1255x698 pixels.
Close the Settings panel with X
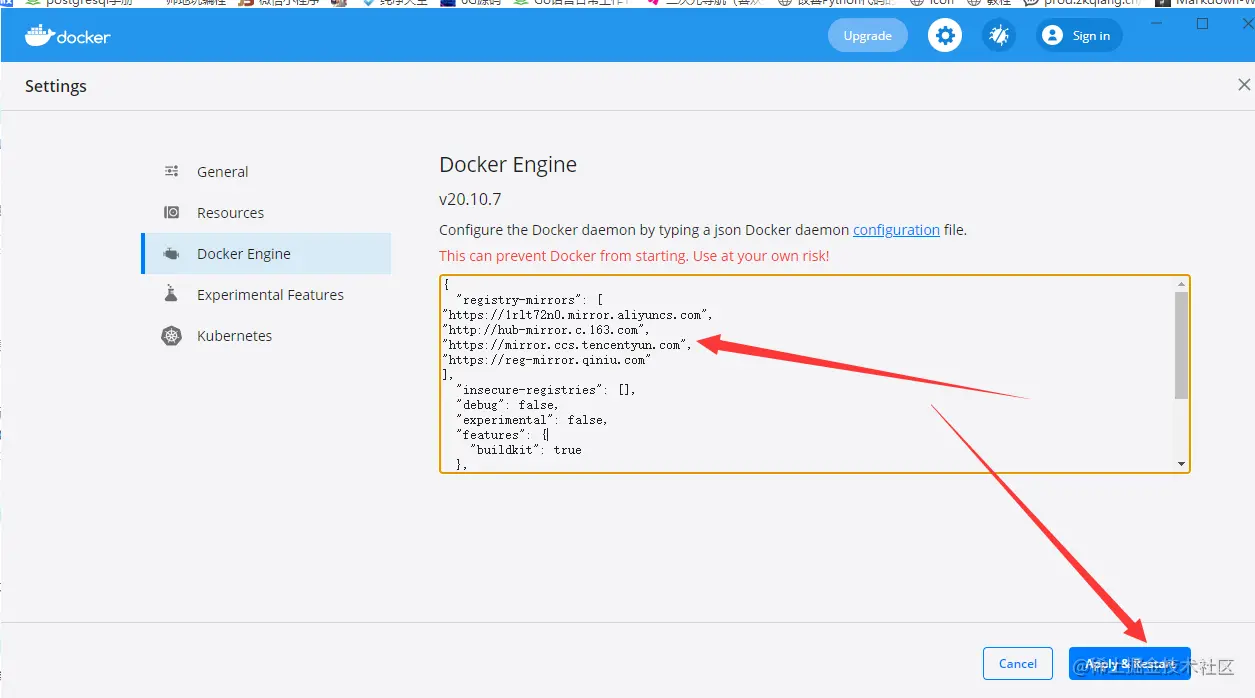1244,85
